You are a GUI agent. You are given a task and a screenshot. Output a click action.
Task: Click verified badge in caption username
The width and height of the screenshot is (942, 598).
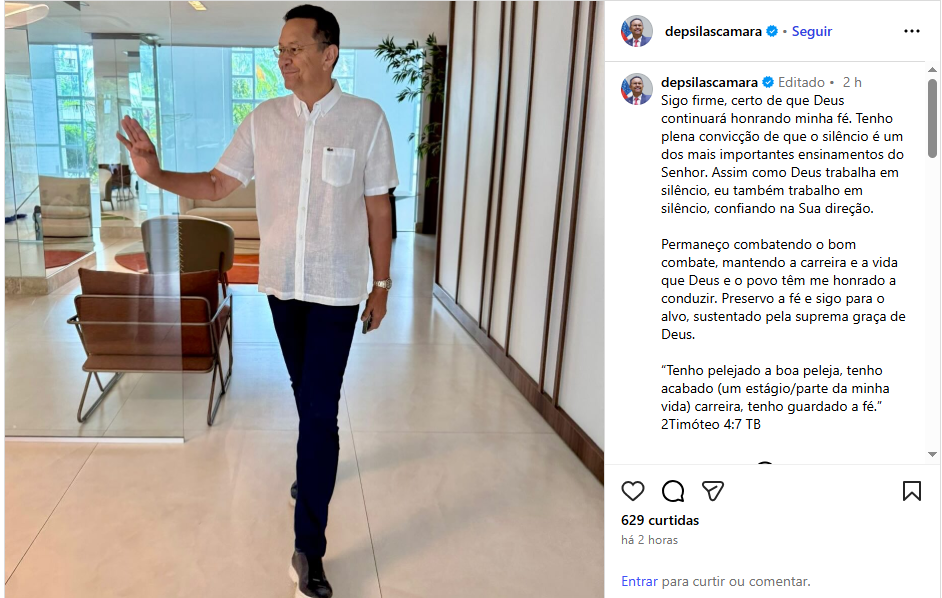point(768,82)
